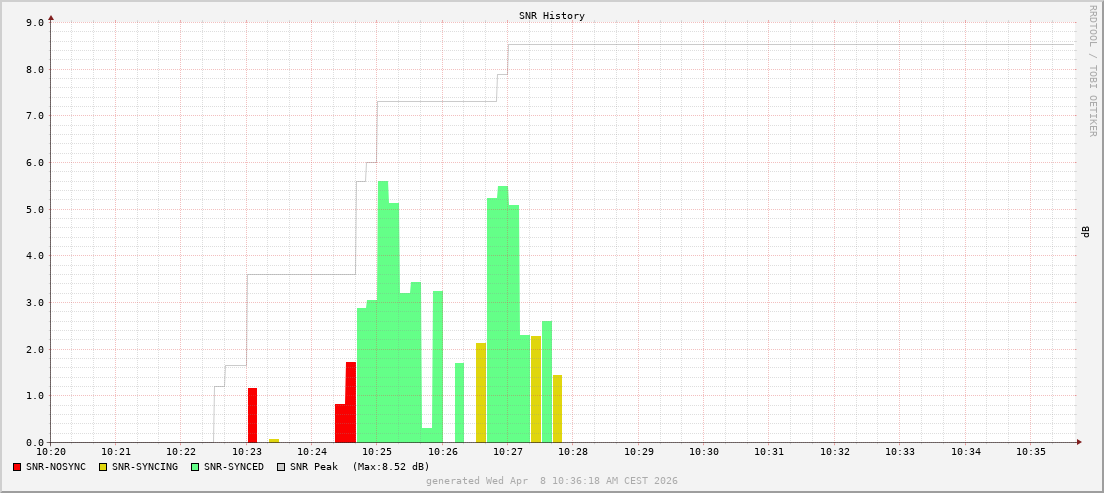Select the SNR-SYNCED legend label
Viewport: 1104px width, 493px height.
[233, 467]
